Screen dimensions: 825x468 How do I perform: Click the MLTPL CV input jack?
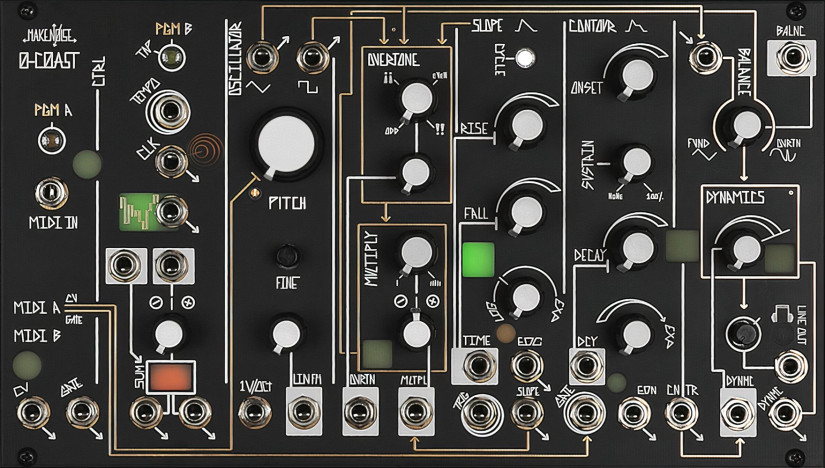point(416,412)
